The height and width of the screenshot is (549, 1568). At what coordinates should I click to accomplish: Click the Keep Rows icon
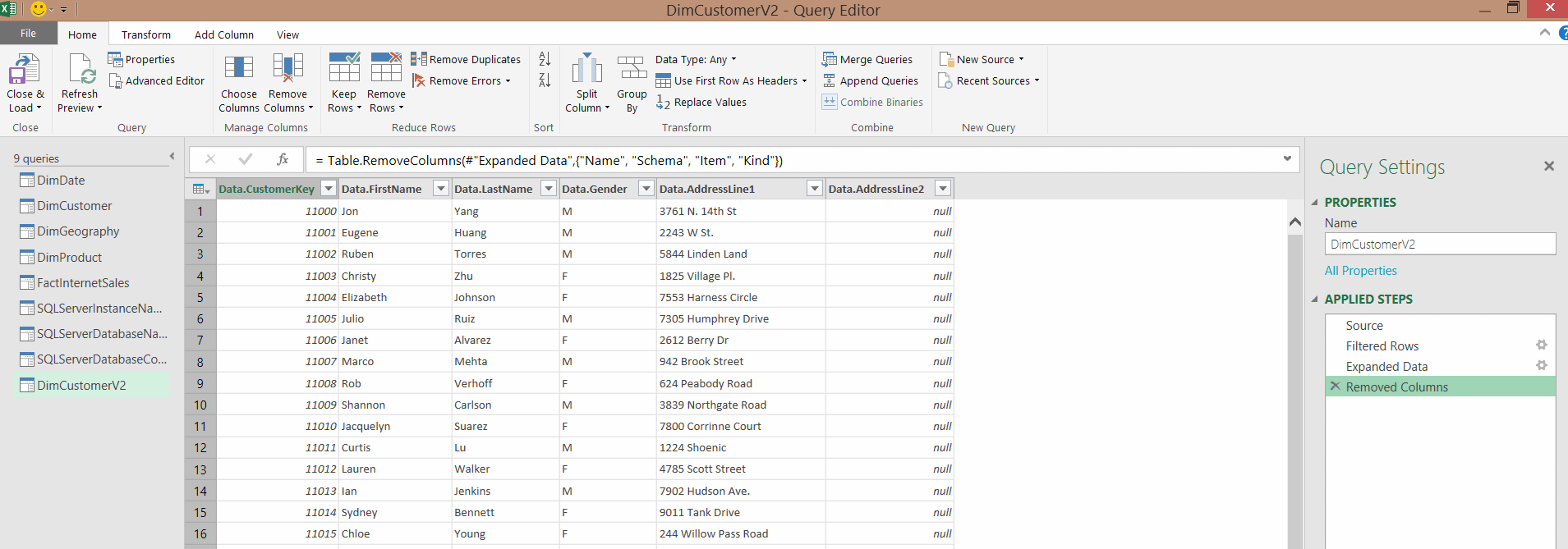(344, 68)
